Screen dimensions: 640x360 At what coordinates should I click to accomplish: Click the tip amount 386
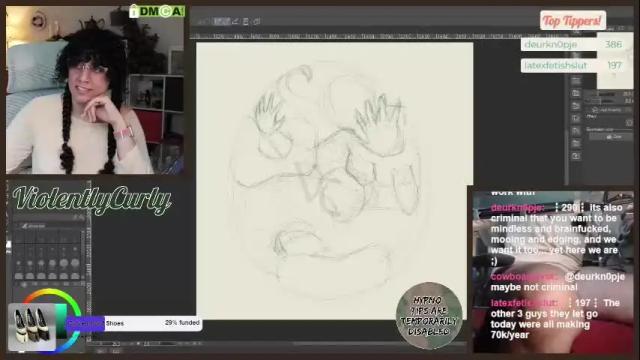tap(613, 44)
